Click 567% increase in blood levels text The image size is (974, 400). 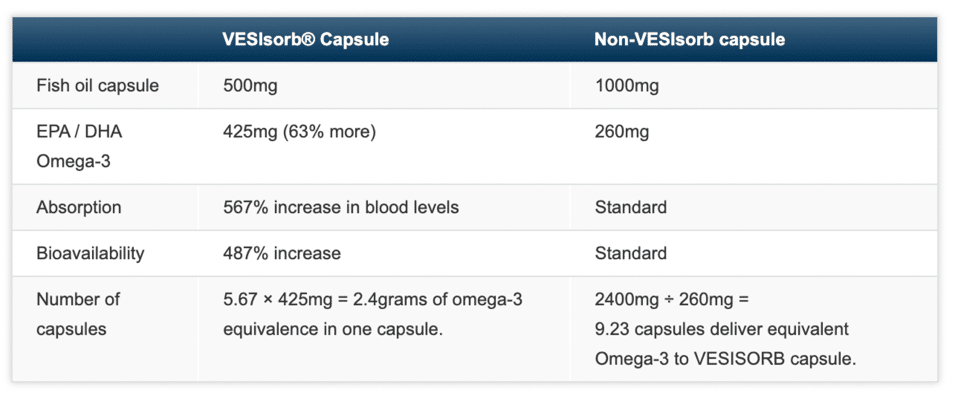(x=340, y=208)
